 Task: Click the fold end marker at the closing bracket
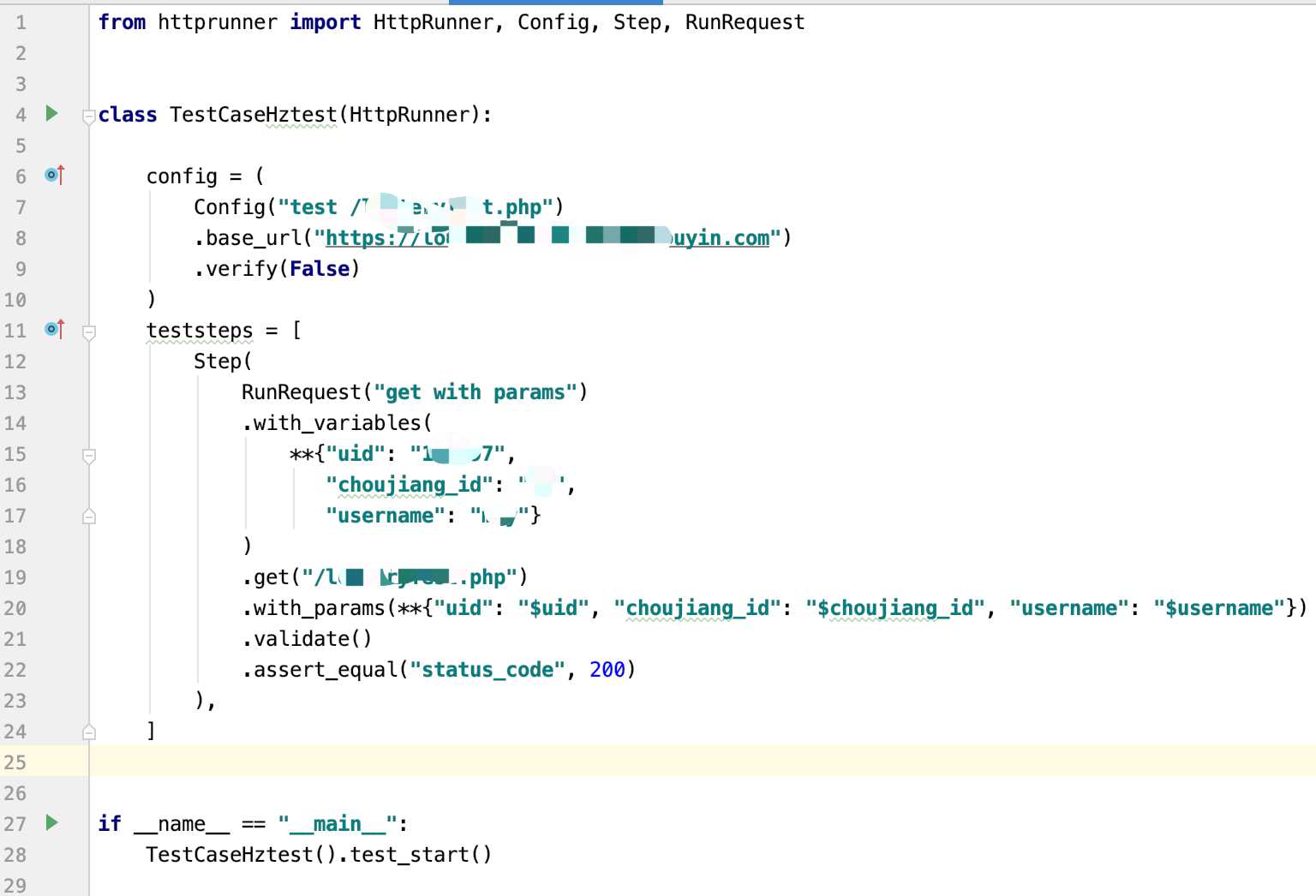(88, 732)
